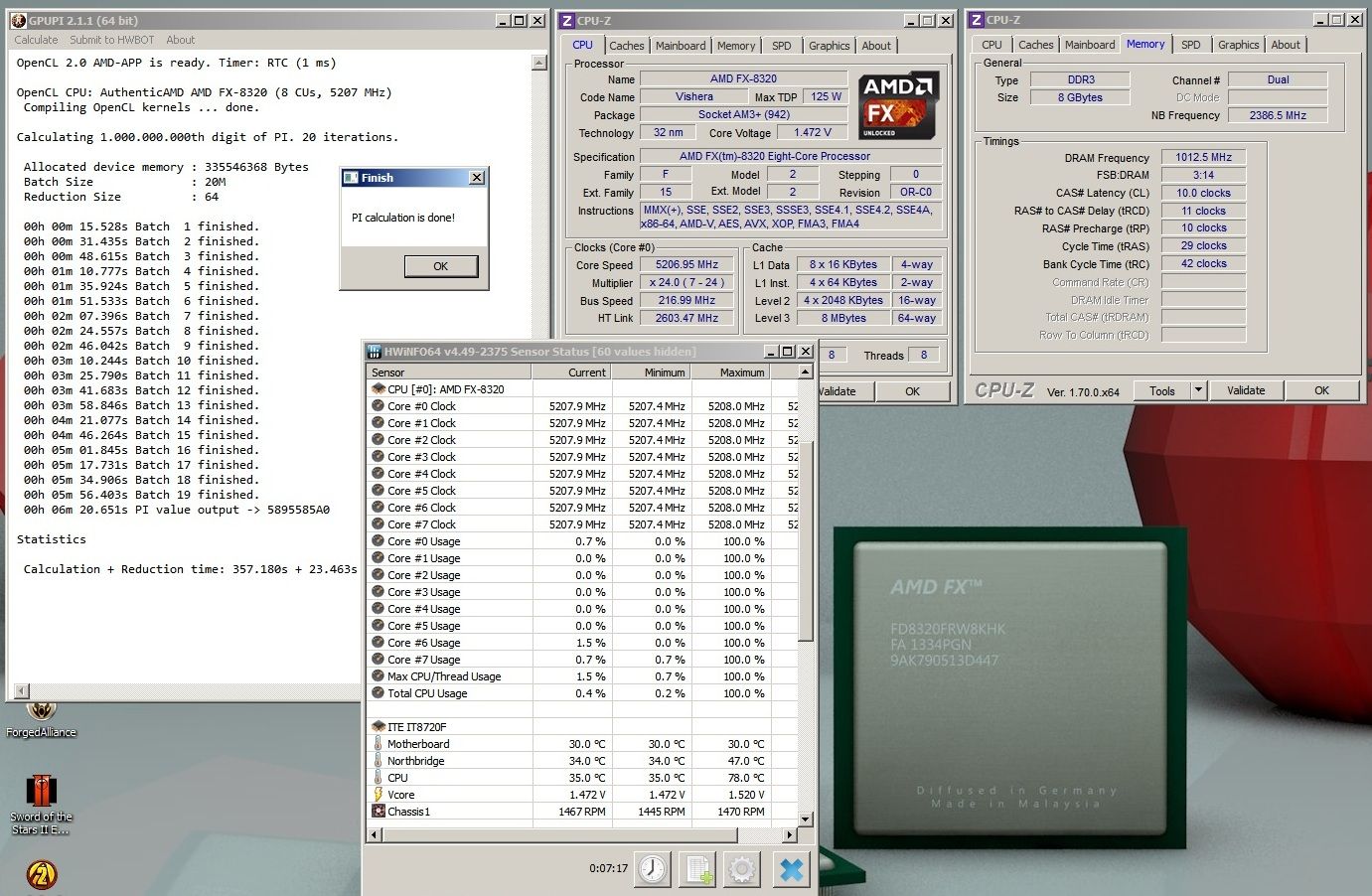The width and height of the screenshot is (1372, 896).
Task: Select the Northbridge temperature row
Action: [582, 761]
